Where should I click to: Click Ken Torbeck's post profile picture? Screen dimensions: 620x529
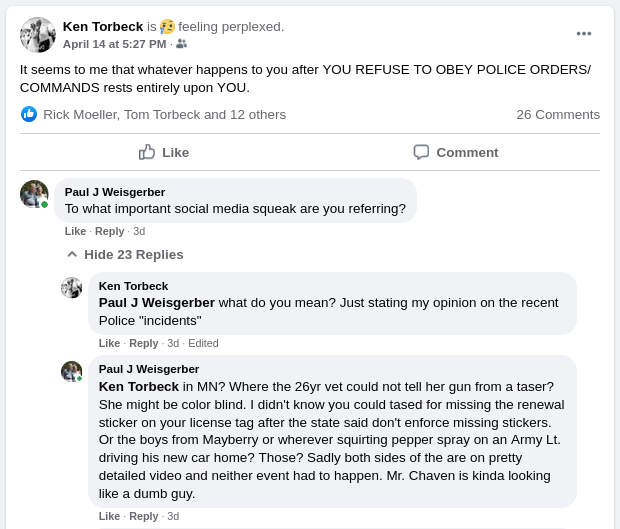[x=38, y=35]
